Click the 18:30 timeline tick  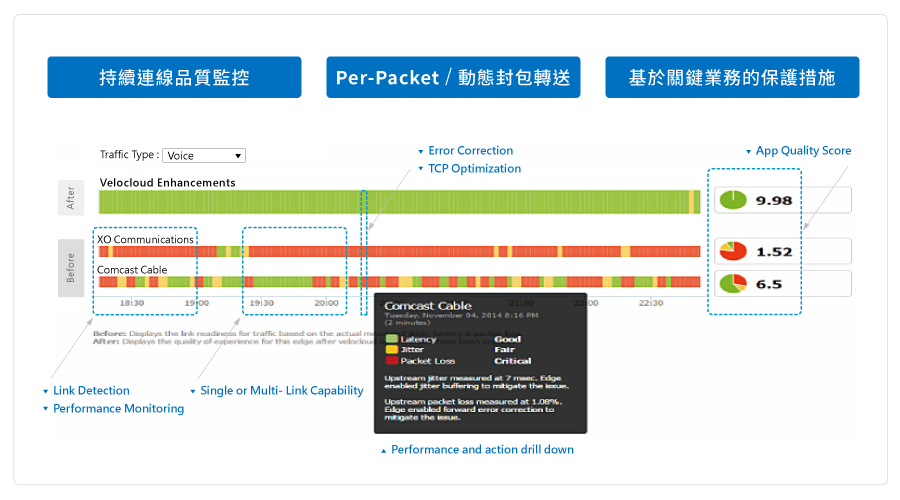pos(132,303)
